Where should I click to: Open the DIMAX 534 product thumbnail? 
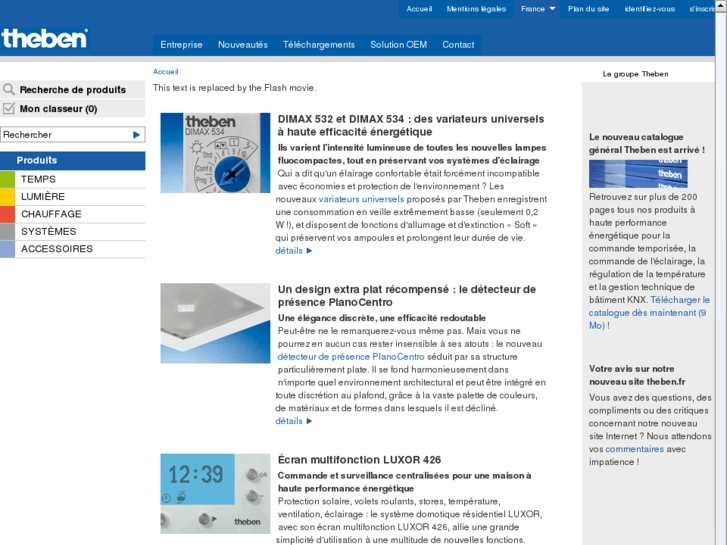tap(215, 153)
